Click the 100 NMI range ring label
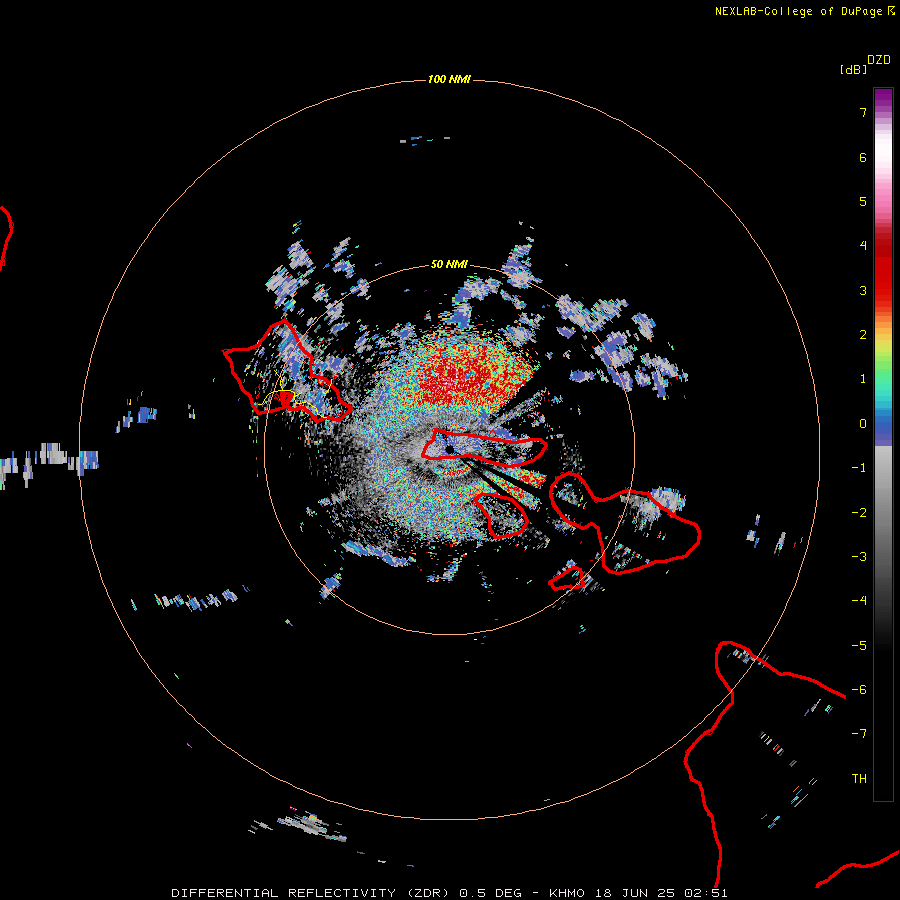 click(x=449, y=79)
